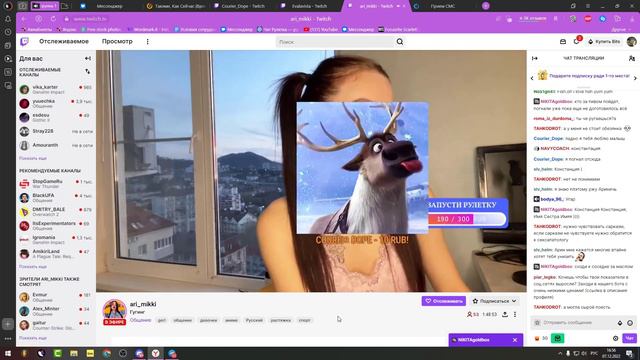Image resolution: width=640 pixels, height=360 pixels.
Task: Click the Twitch logo home icon
Action: (24, 42)
